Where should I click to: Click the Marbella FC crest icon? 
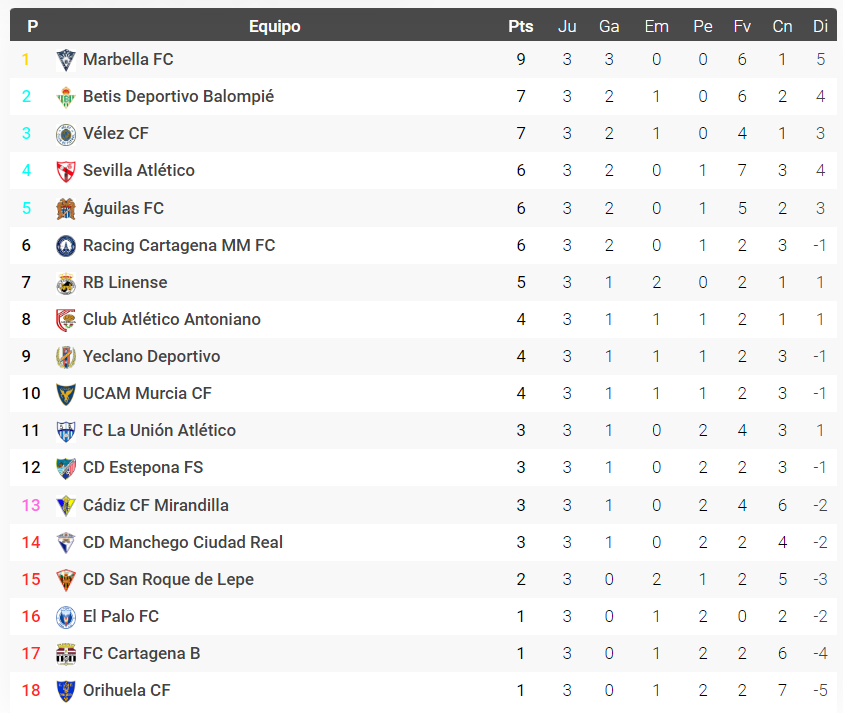(x=66, y=60)
